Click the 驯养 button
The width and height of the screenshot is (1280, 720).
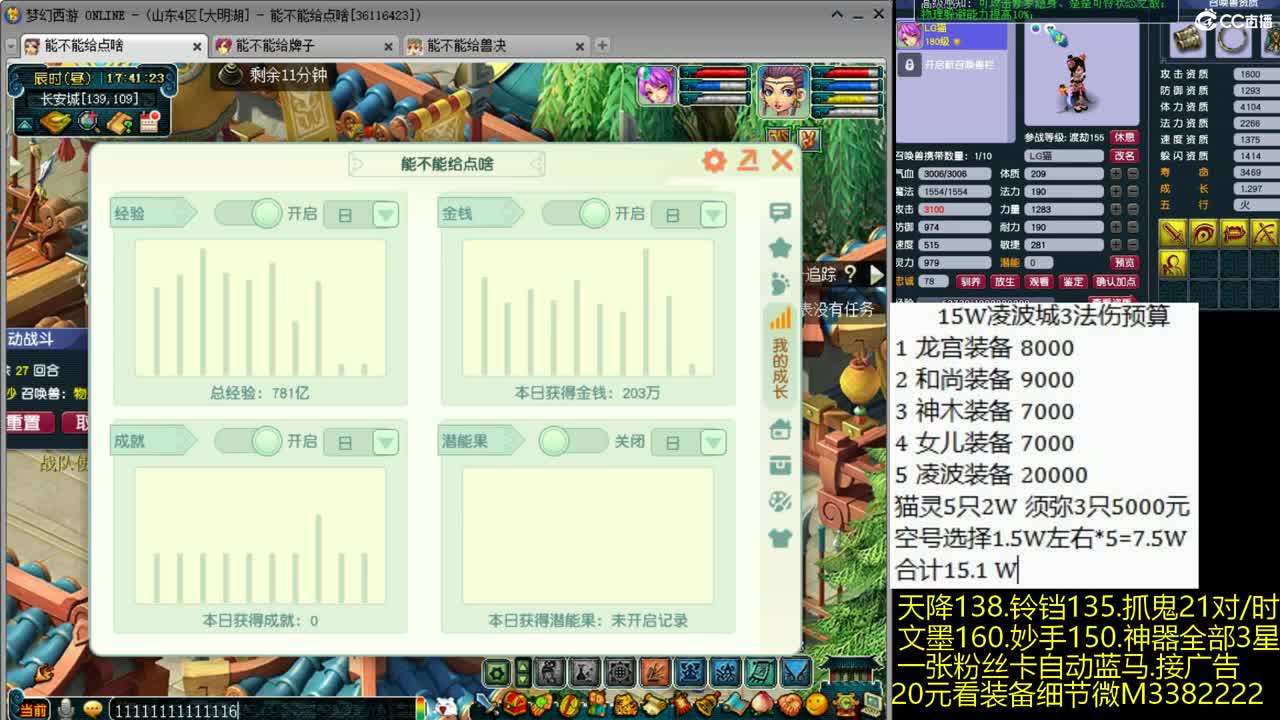click(x=970, y=282)
